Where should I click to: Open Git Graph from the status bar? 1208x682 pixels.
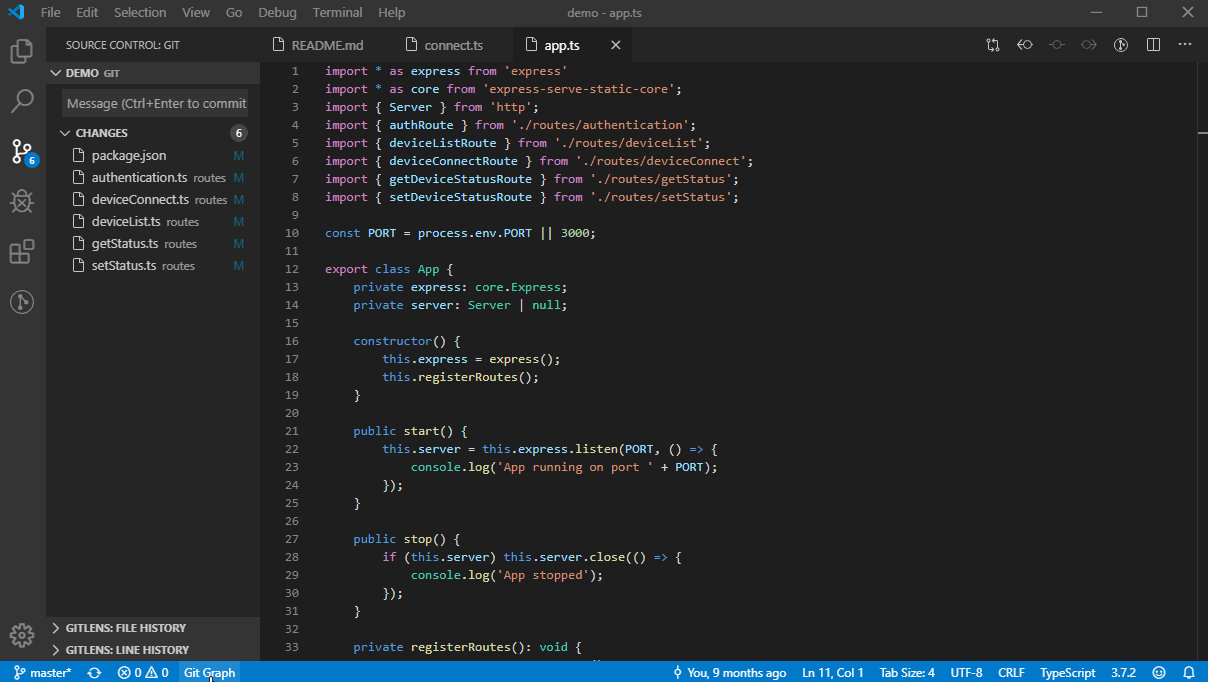click(x=208, y=672)
